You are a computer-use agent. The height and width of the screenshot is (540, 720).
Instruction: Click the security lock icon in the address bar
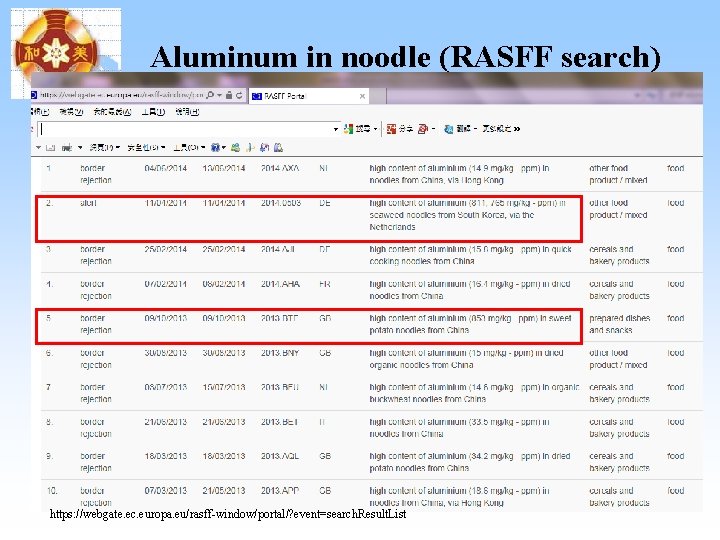click(229, 95)
